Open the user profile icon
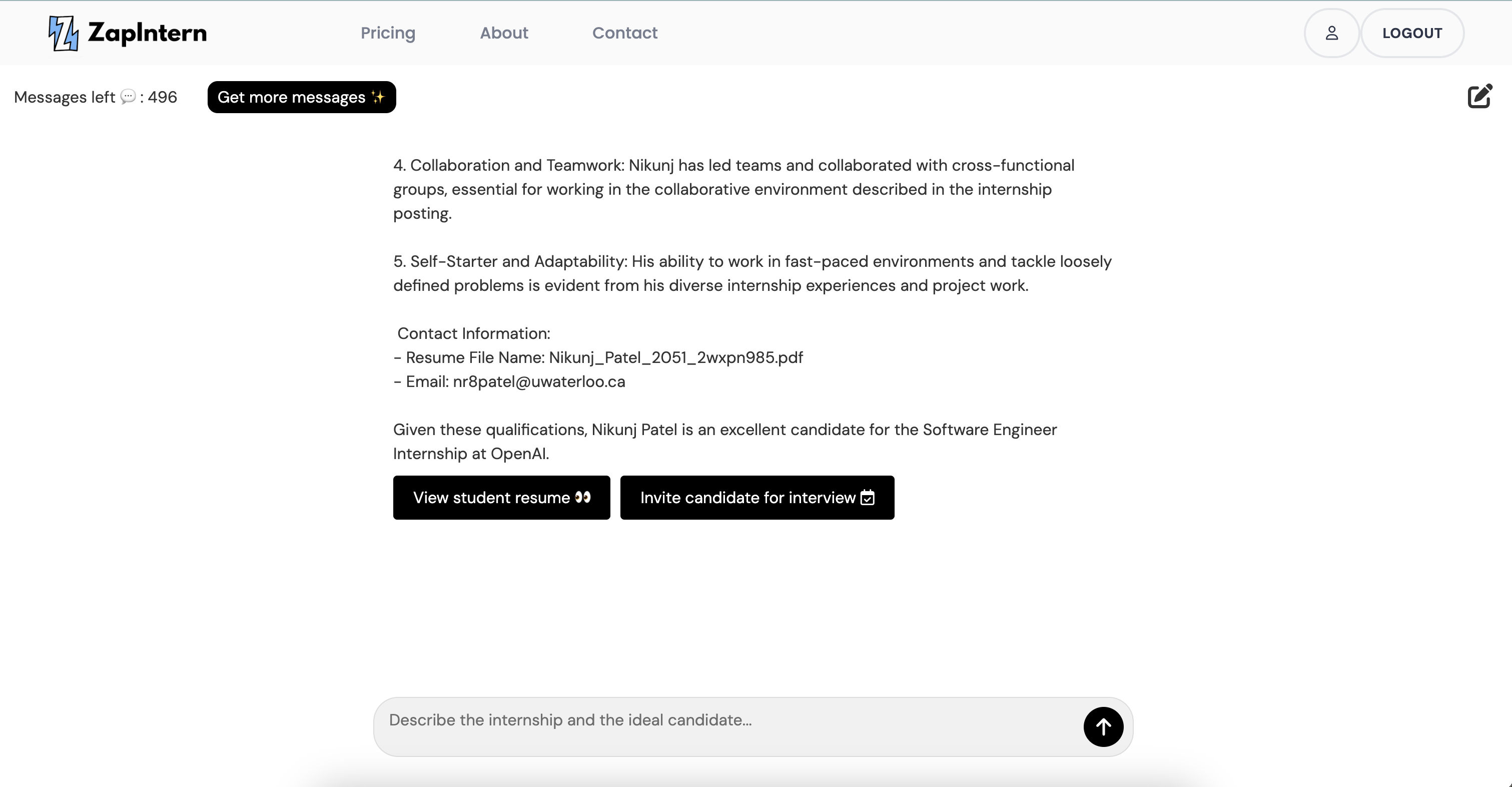 1331,33
